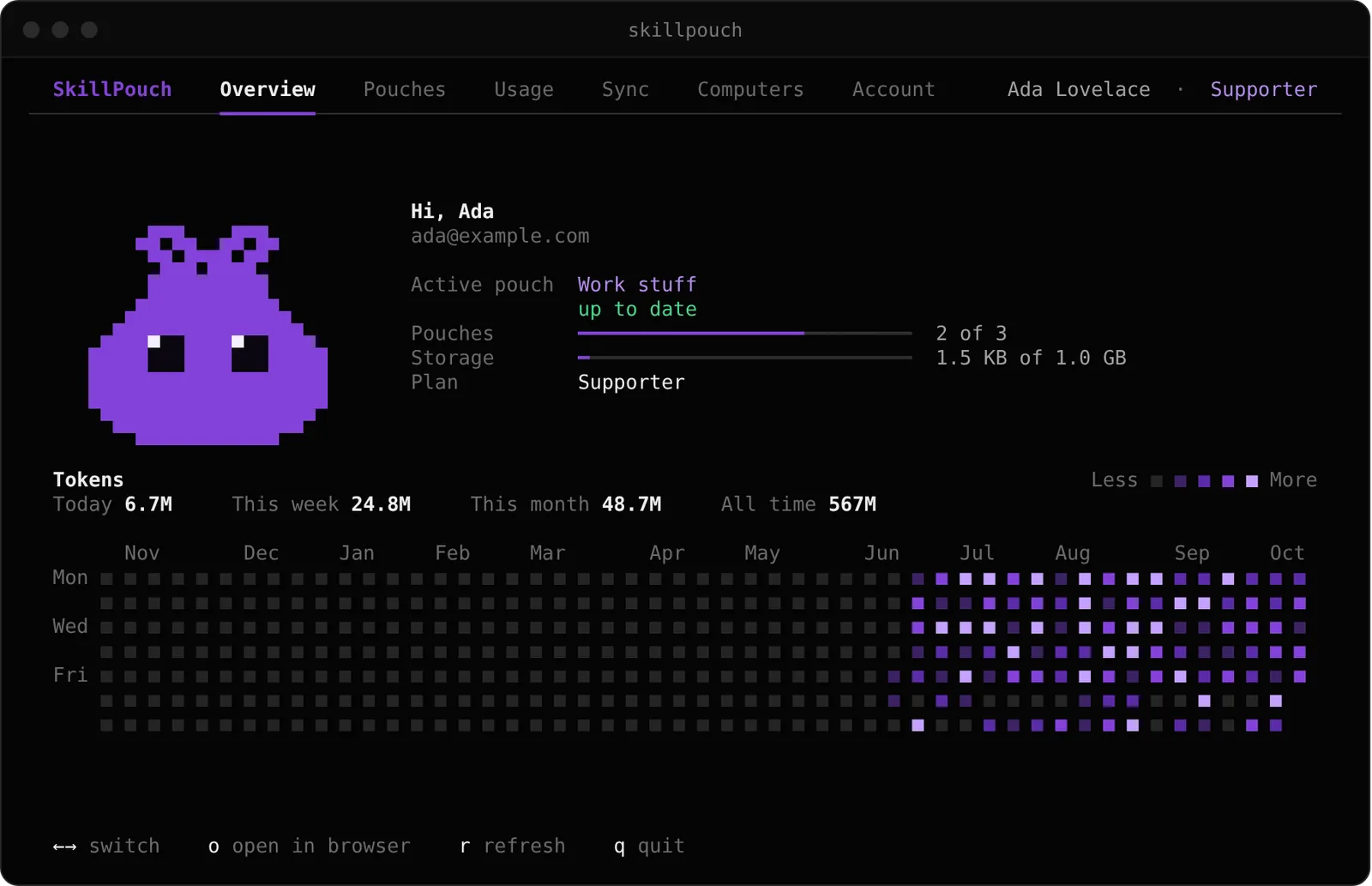Click the Supporter badge in header
Image resolution: width=1372 pixels, height=886 pixels.
coord(1264,89)
